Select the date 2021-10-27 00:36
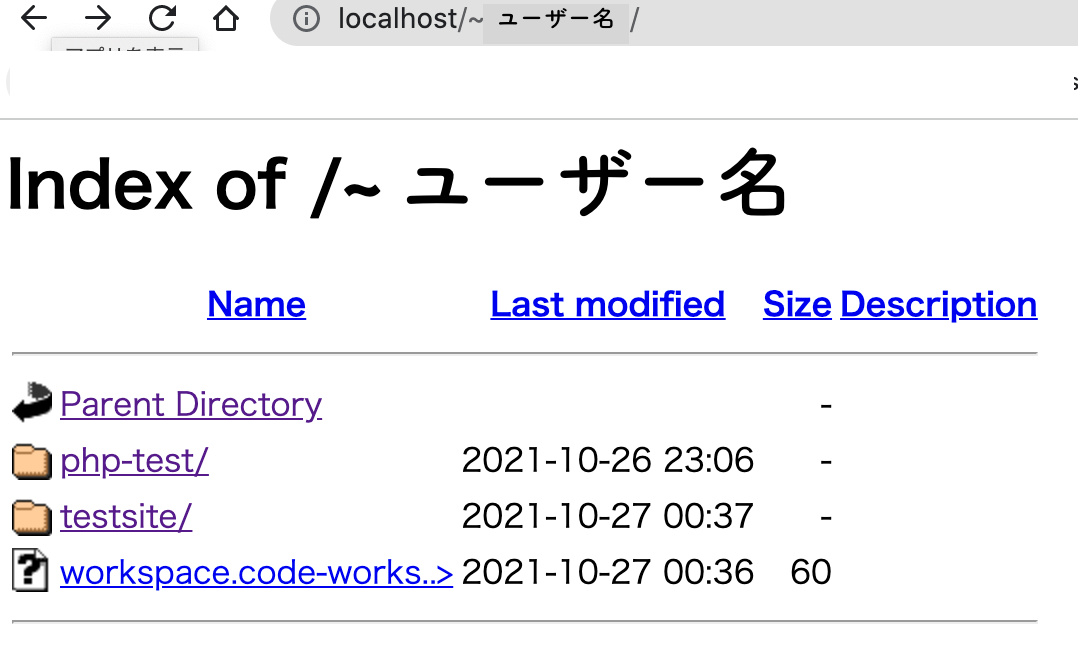1078x648 pixels. tap(608, 572)
